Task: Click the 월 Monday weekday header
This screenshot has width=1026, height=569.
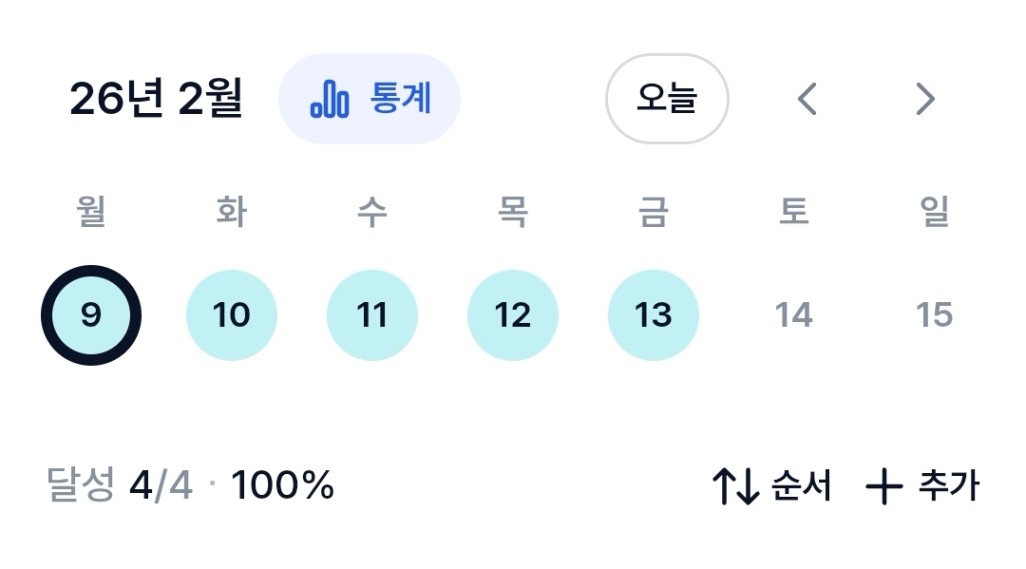Action: [x=91, y=212]
